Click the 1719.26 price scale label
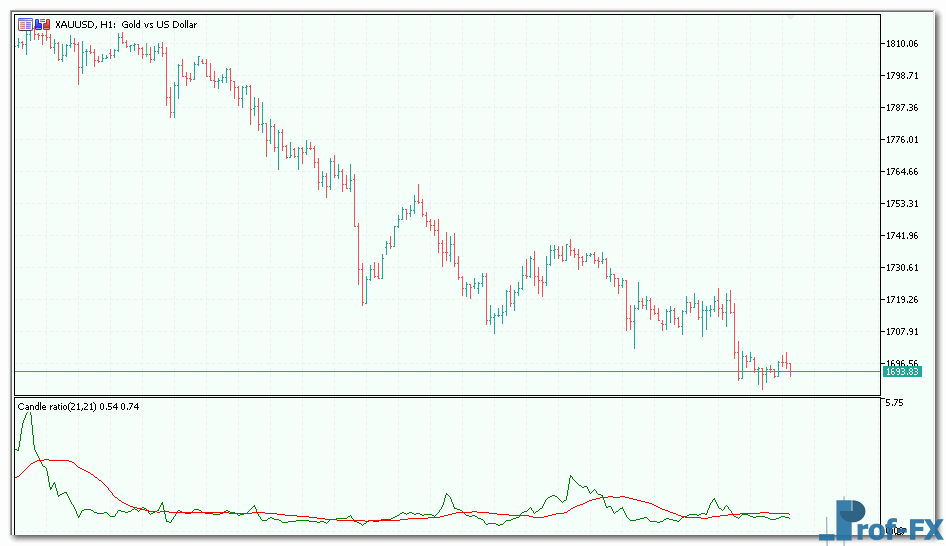This screenshot has width=946, height=546. [901, 300]
